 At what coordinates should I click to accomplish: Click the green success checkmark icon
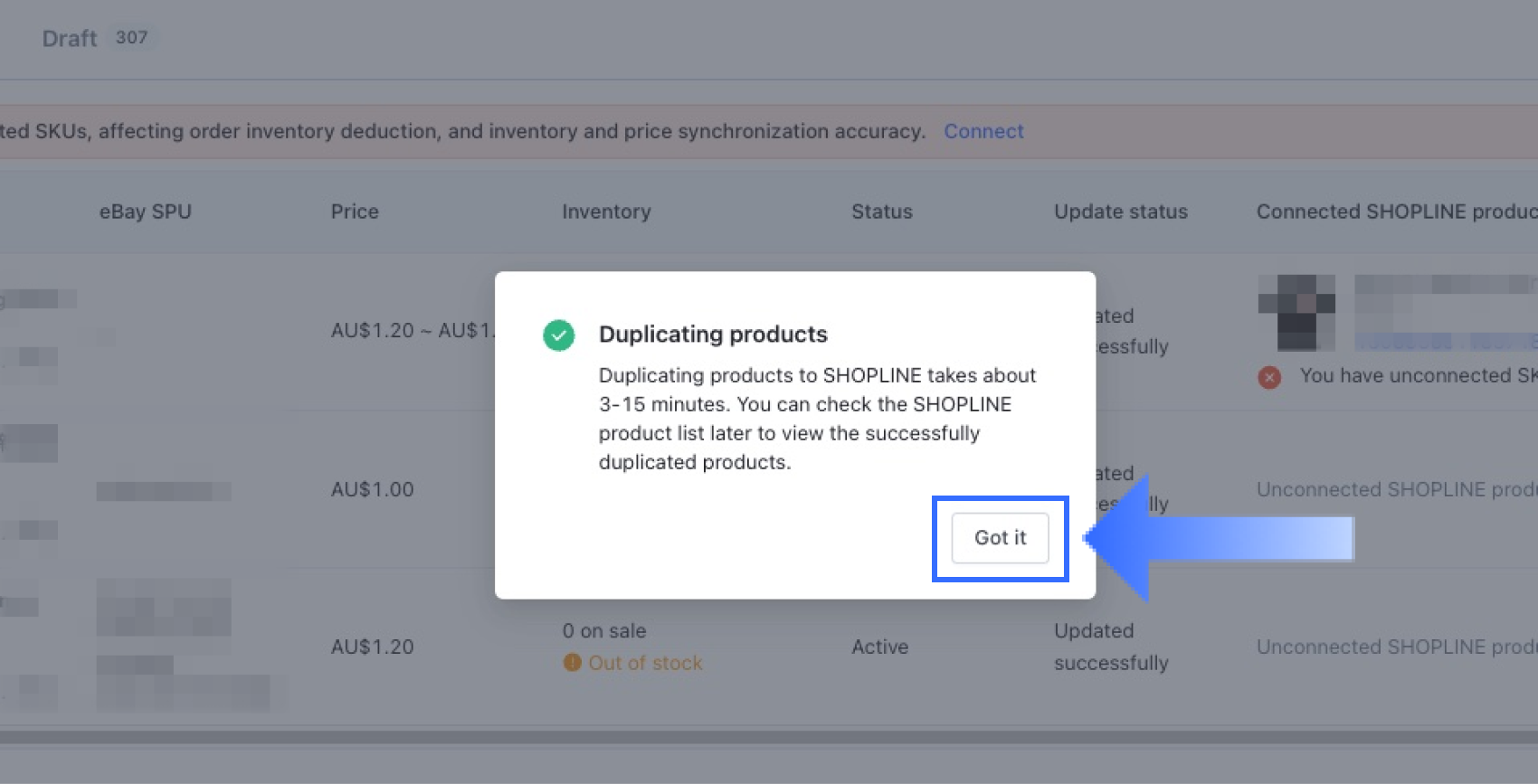[558, 335]
